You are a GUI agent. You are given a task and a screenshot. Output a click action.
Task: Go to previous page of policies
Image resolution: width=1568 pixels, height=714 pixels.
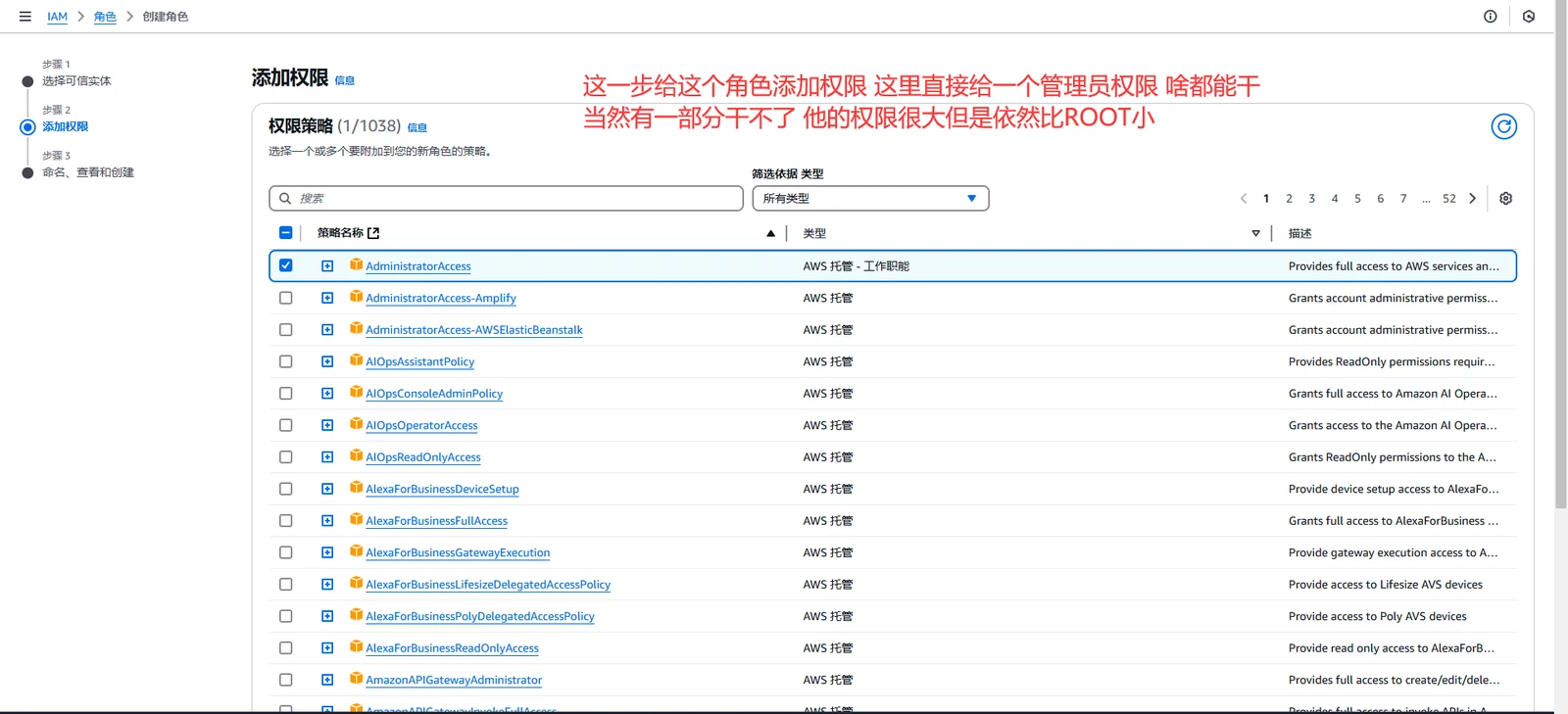[1244, 199]
